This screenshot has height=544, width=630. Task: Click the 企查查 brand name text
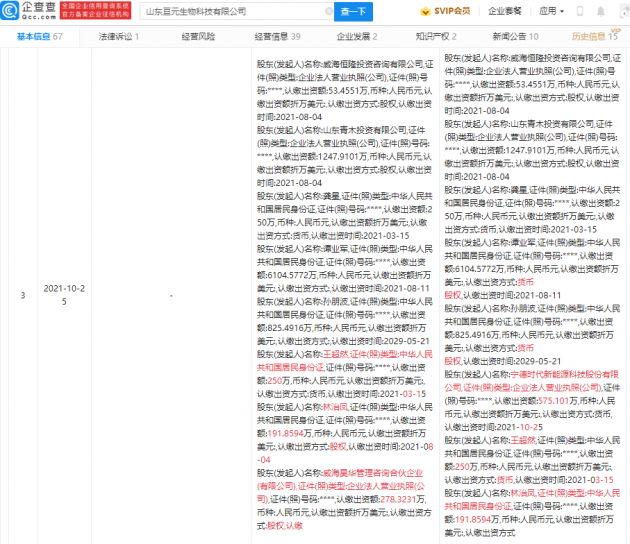click(39, 7)
